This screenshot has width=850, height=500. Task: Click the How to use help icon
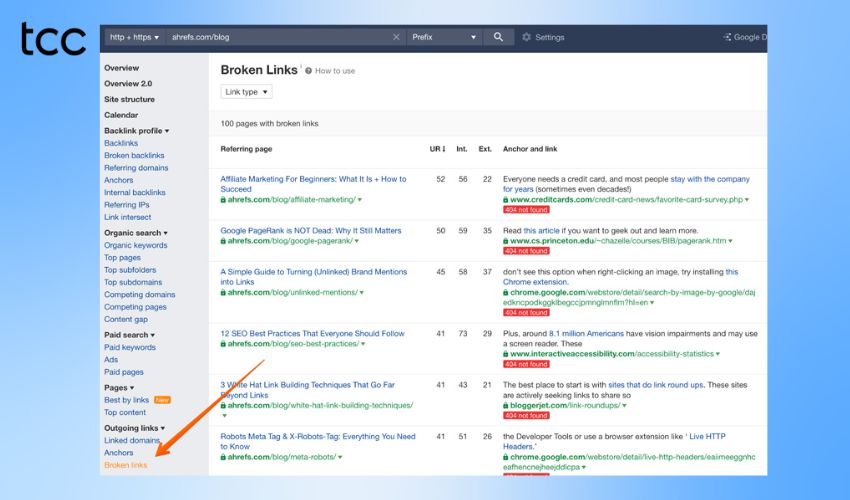click(308, 71)
